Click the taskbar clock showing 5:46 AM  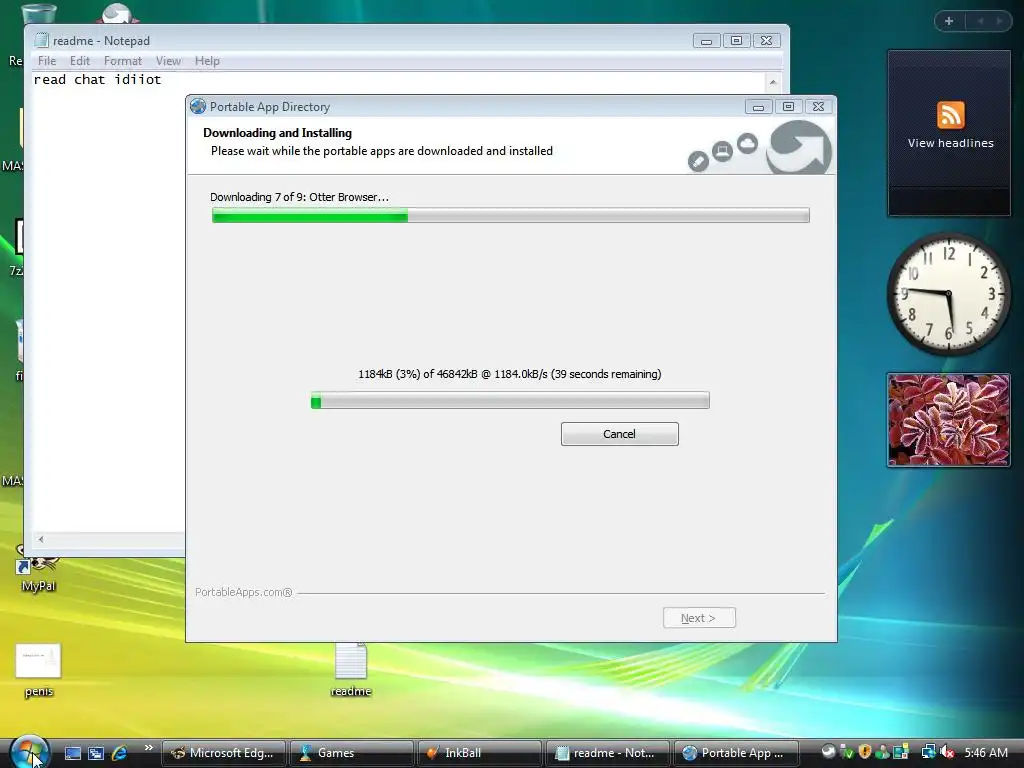[985, 752]
